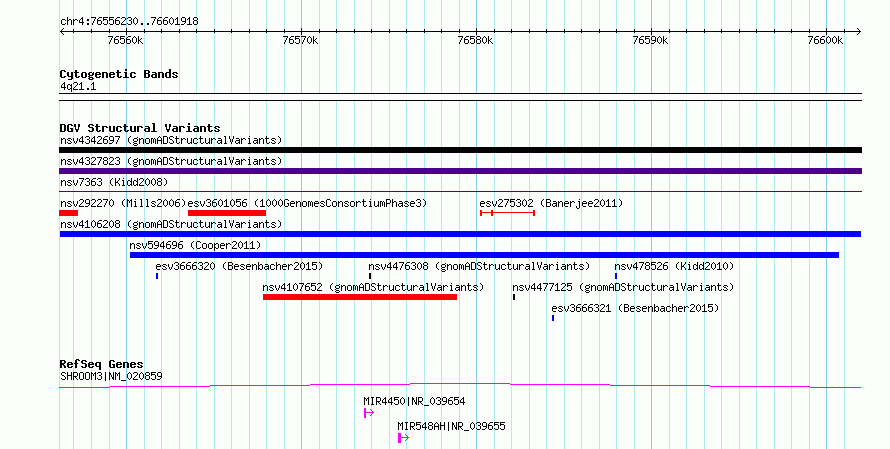
Task: Open the esv275302 (Banerjee2011) label
Action: (x=551, y=203)
